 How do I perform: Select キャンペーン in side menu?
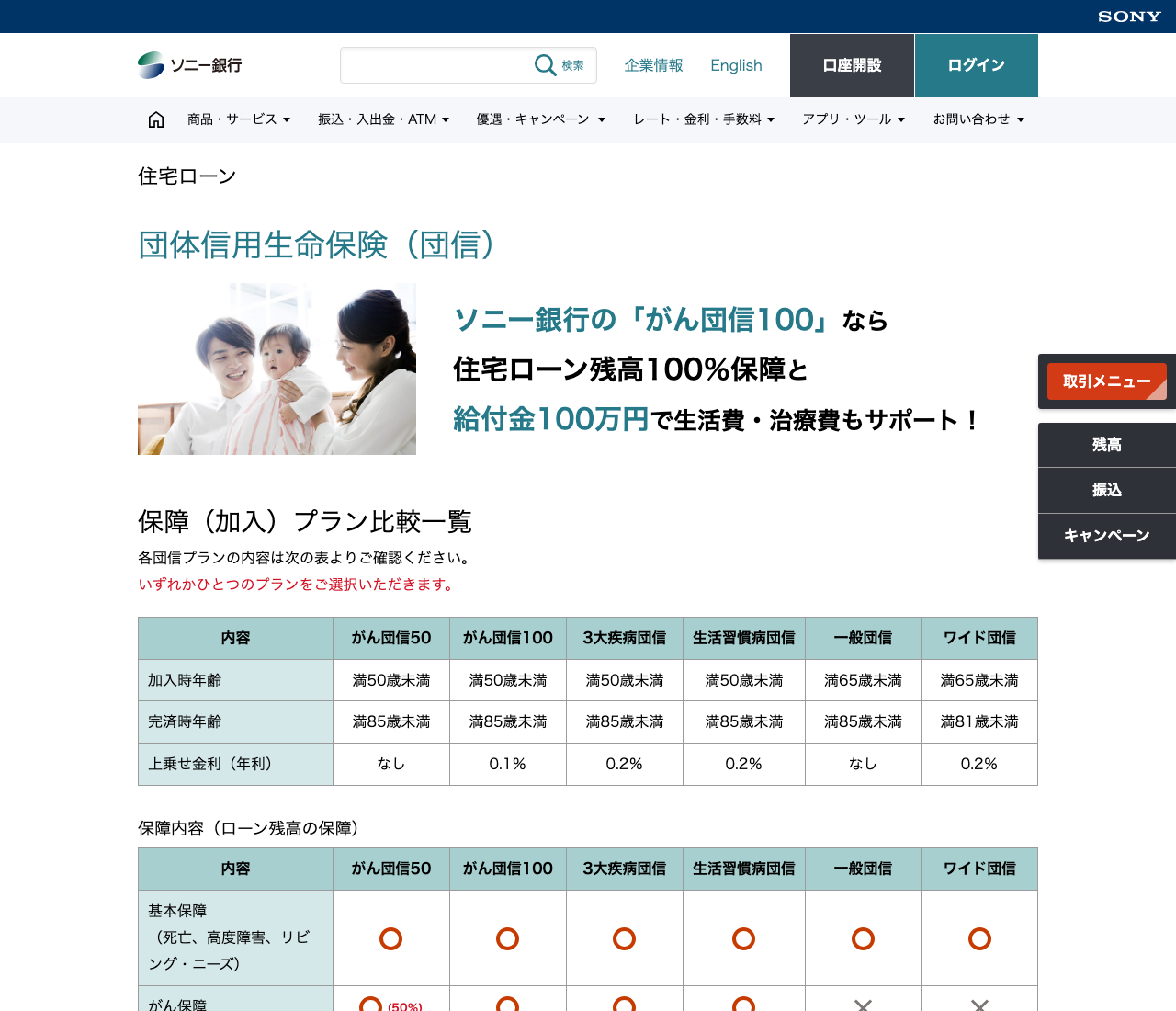(x=1107, y=536)
